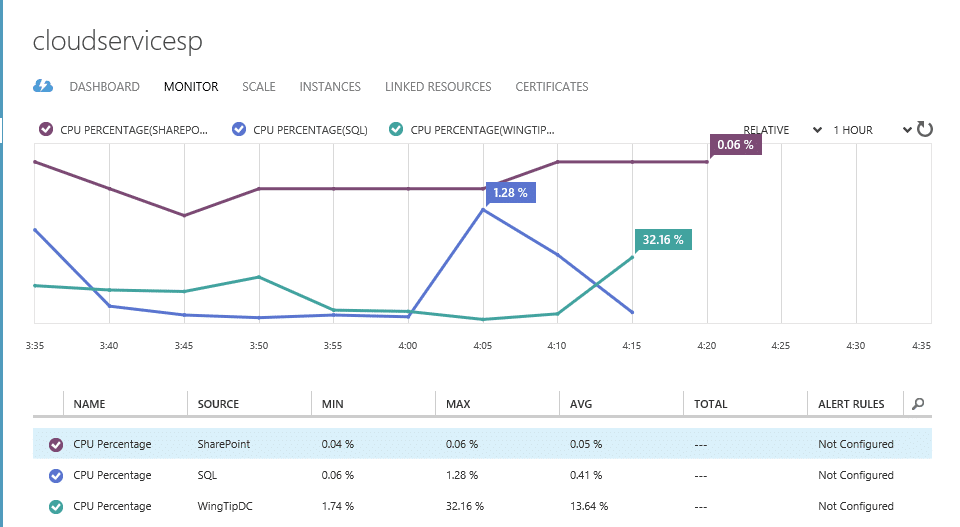Click the 3:50 time axis label

click(x=258, y=346)
